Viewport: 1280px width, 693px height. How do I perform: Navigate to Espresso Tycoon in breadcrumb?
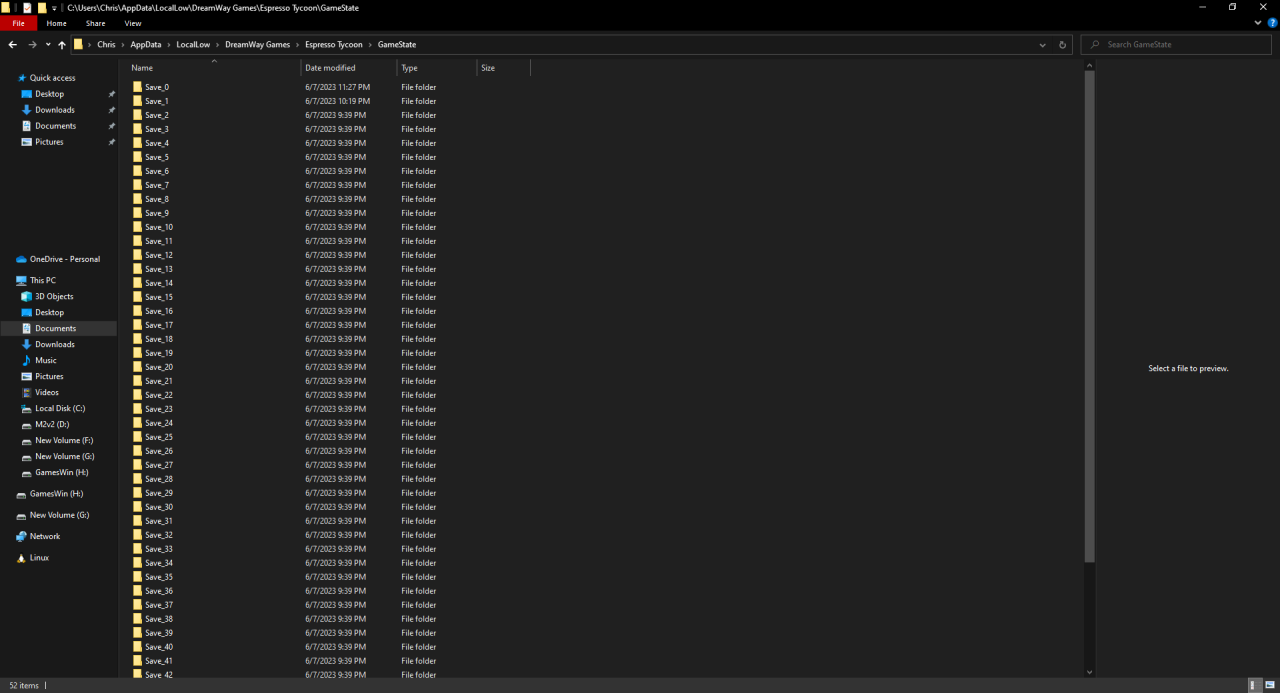click(x=333, y=45)
